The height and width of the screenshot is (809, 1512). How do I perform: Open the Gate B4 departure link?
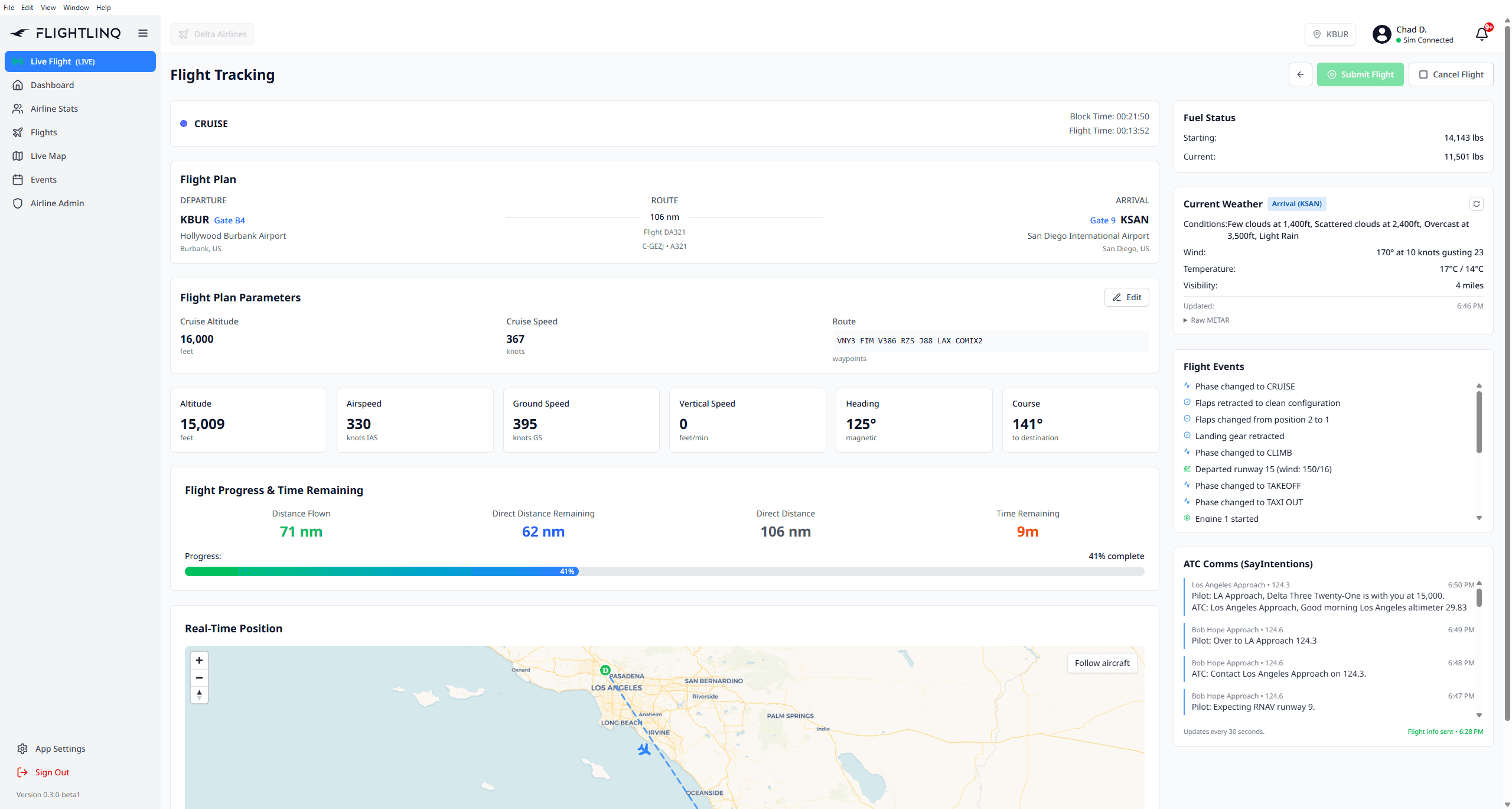(229, 220)
